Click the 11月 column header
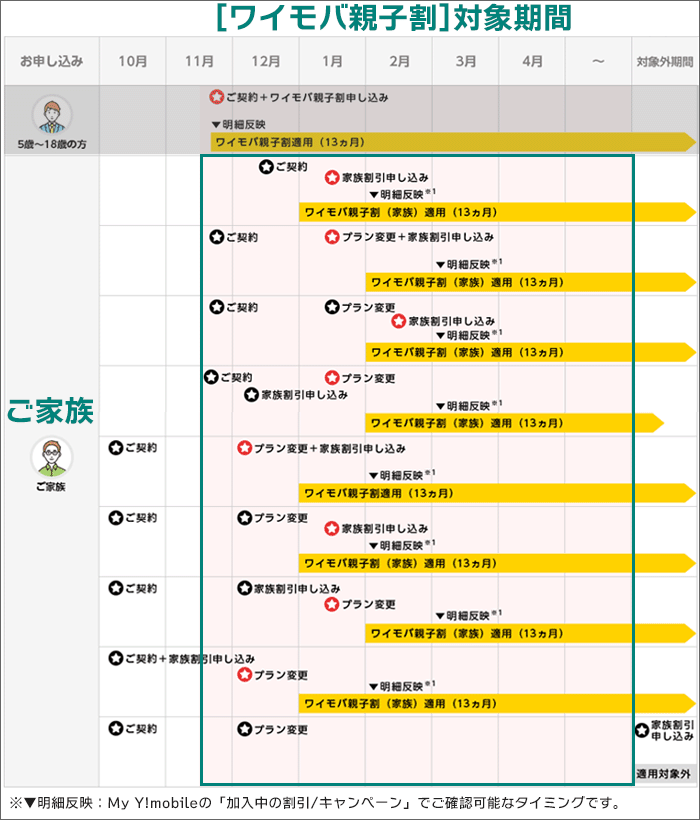The height and width of the screenshot is (820, 700). (199, 61)
